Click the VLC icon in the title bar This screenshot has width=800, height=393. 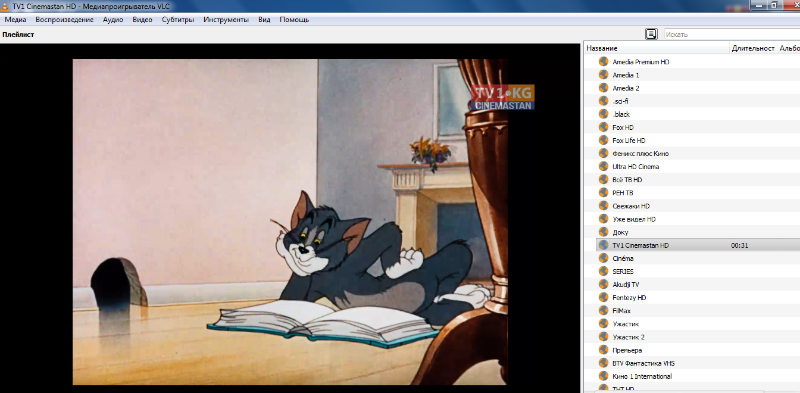coord(5,6)
